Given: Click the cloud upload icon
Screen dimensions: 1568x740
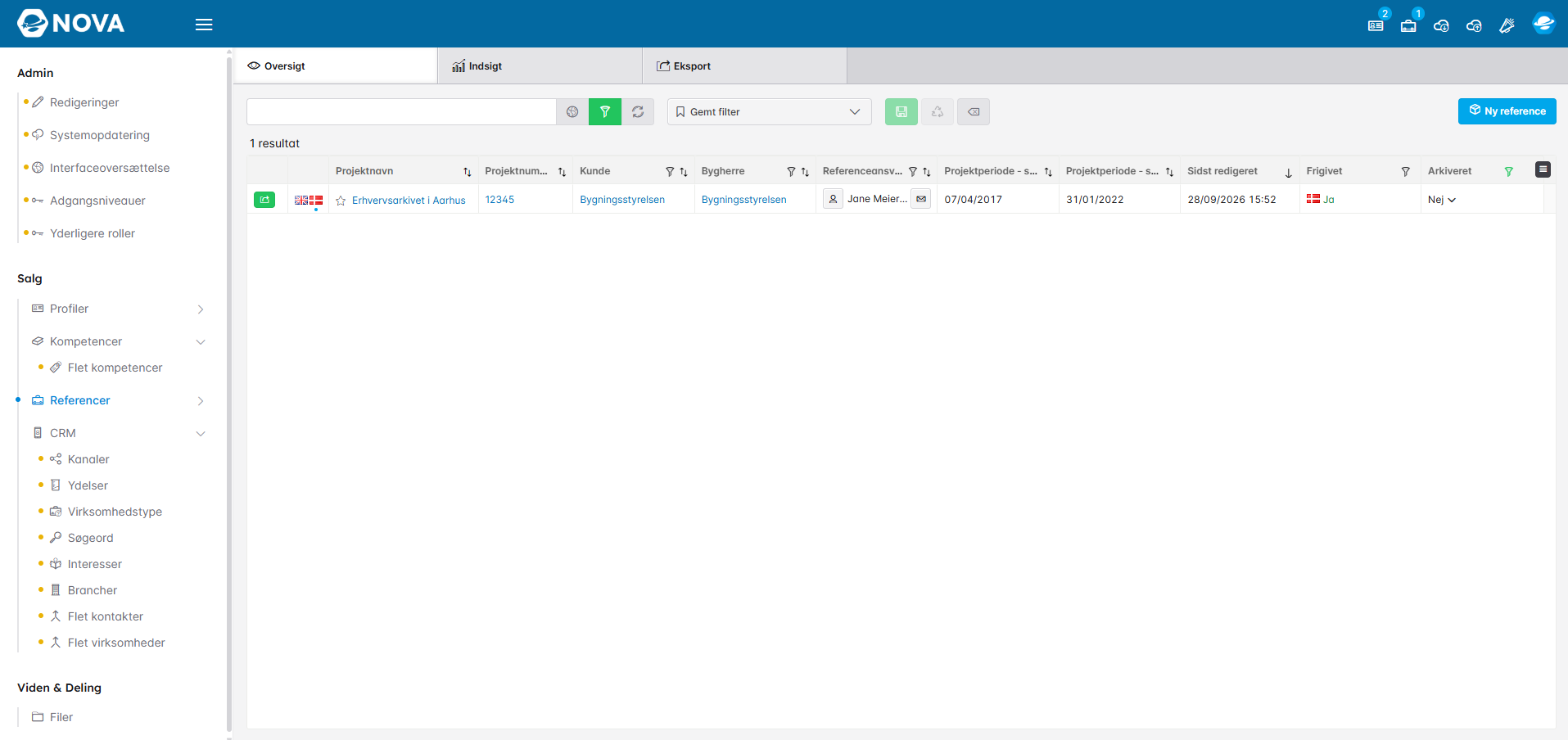Looking at the screenshot, I should [x=1474, y=25].
